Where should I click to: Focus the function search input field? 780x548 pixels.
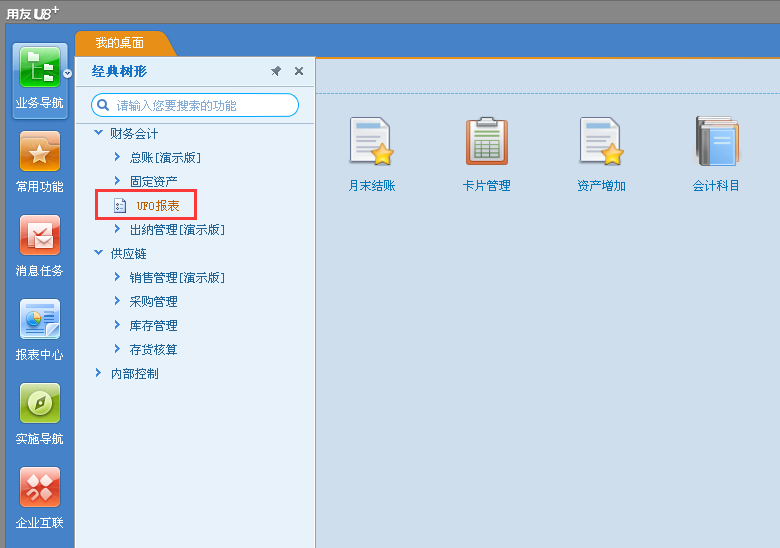(x=195, y=105)
